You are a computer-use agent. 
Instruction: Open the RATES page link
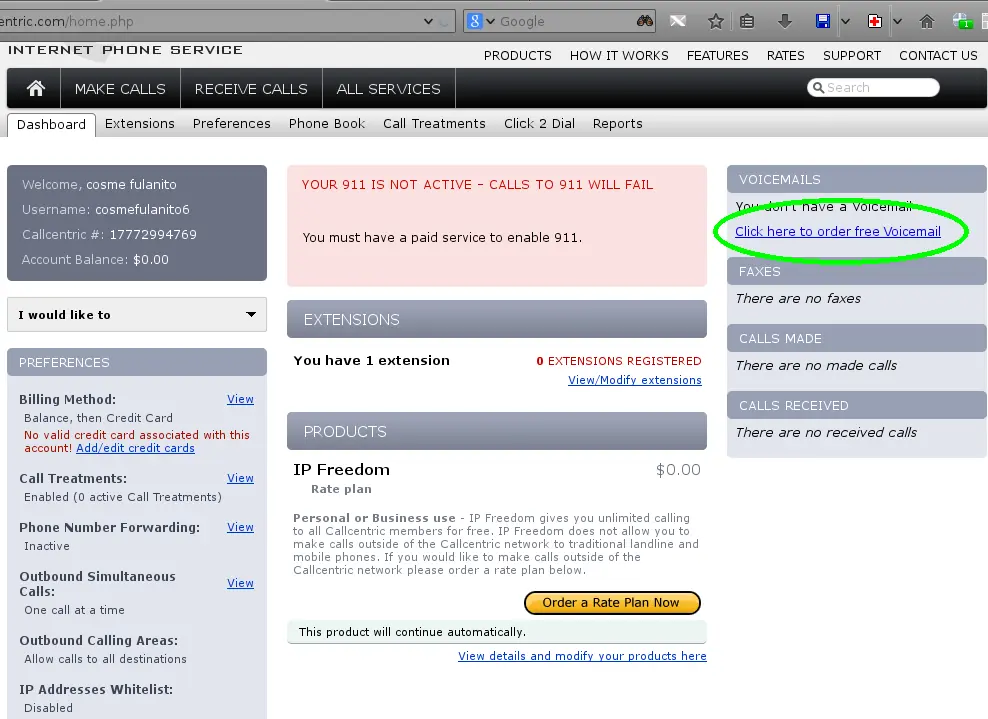pos(785,55)
